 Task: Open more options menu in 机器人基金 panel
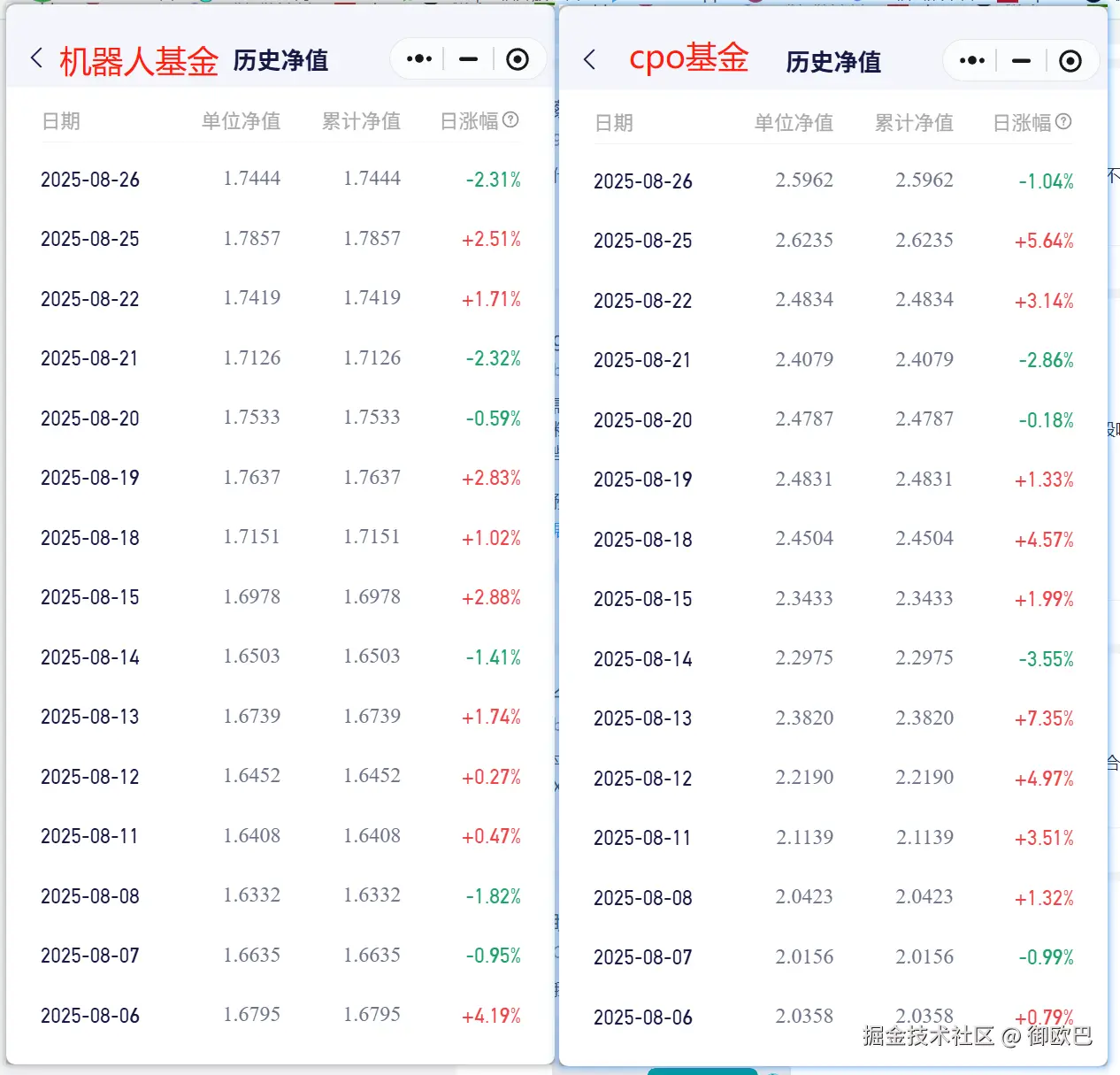pos(419,59)
